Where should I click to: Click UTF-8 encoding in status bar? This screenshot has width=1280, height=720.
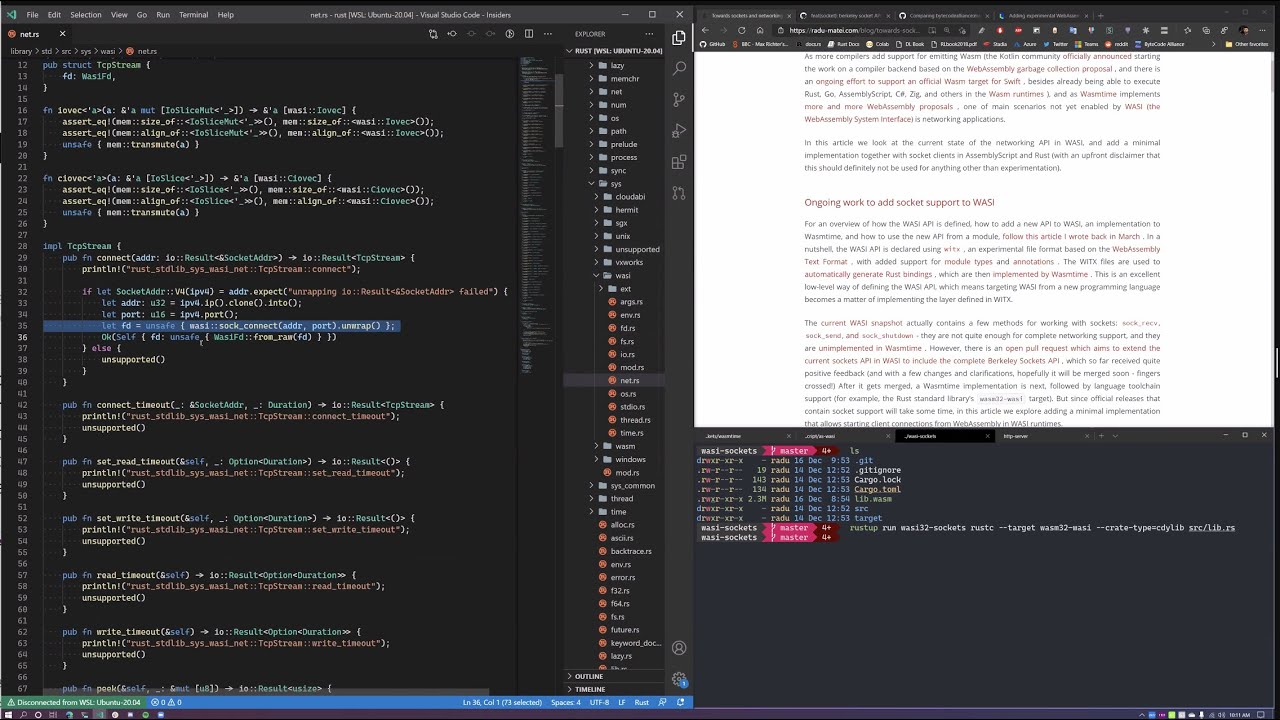tap(600, 702)
